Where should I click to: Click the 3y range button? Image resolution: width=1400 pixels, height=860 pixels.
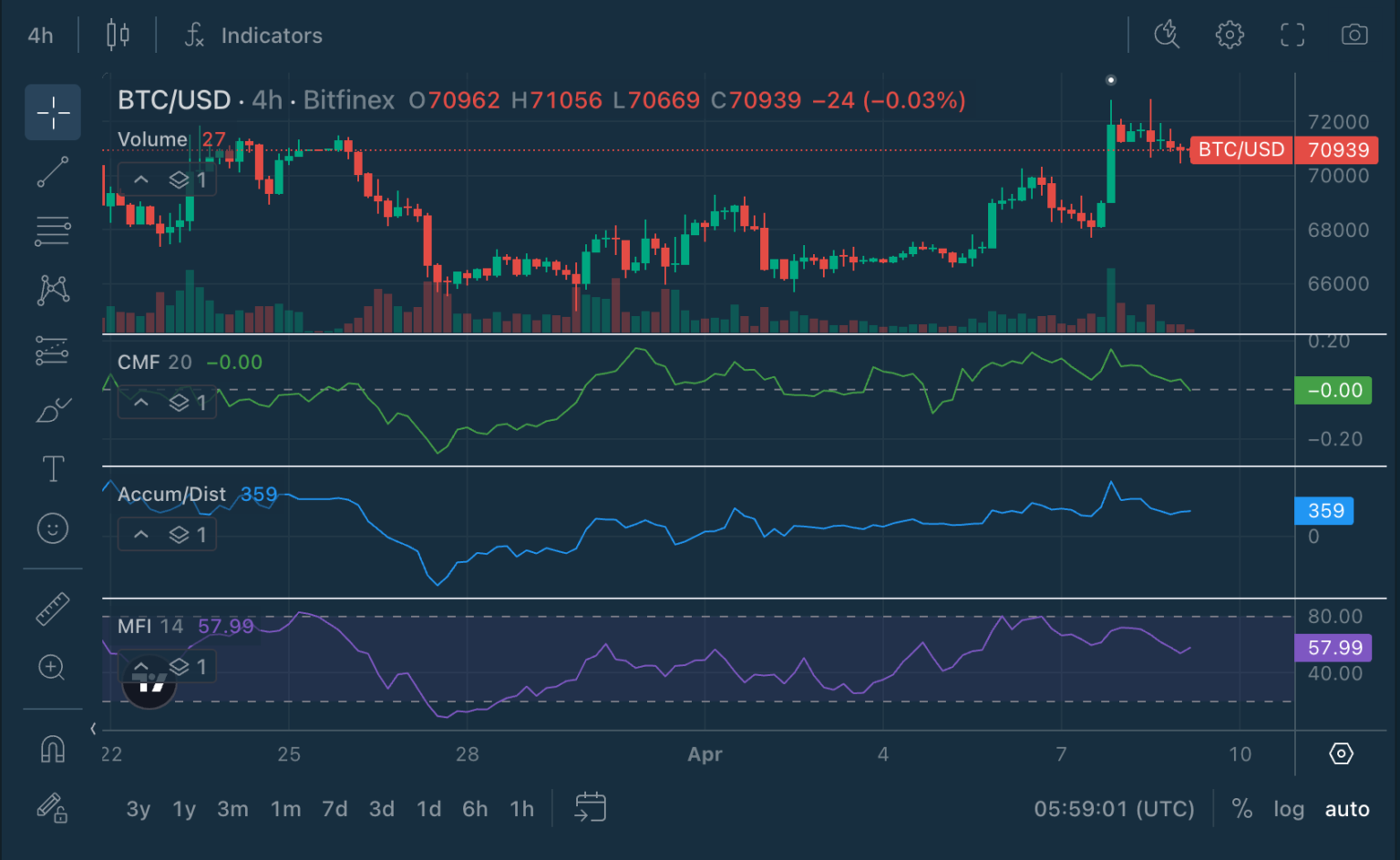pyautogui.click(x=138, y=808)
